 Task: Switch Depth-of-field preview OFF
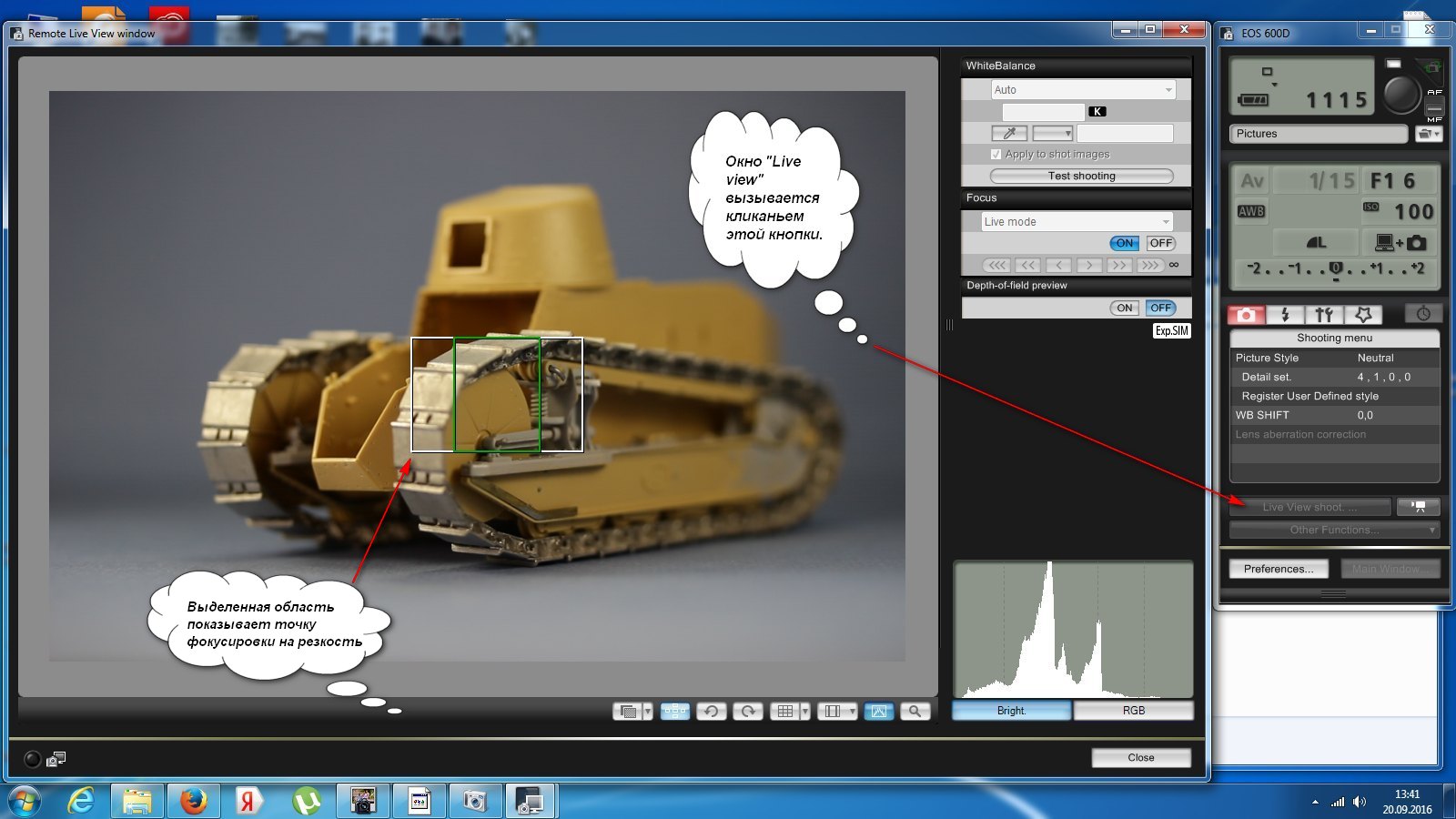(x=1161, y=308)
